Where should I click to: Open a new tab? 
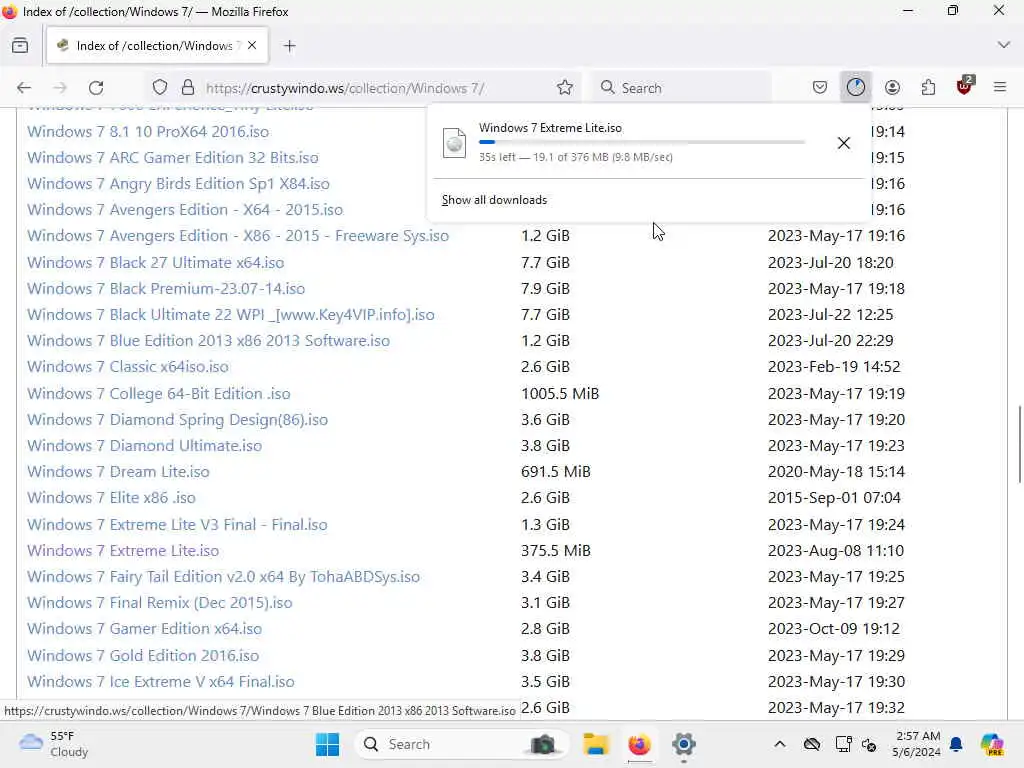tap(289, 46)
